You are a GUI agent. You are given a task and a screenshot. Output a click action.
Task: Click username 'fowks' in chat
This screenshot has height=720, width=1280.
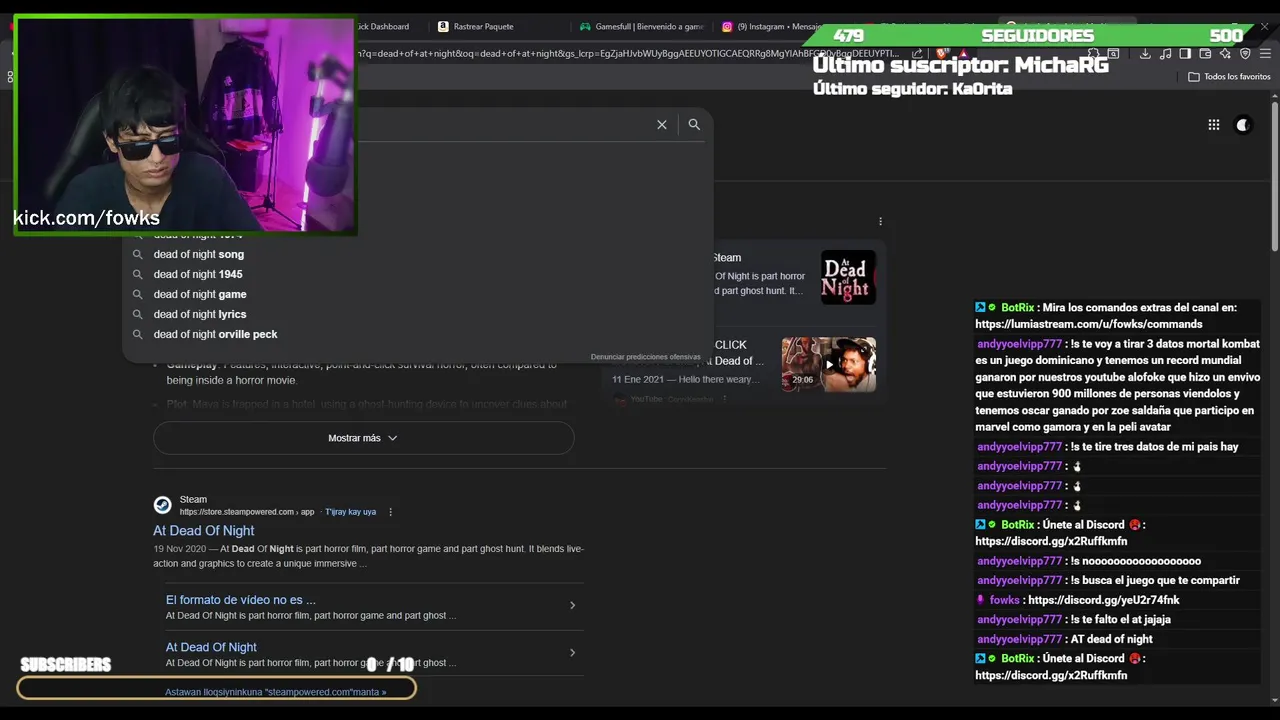click(1004, 600)
